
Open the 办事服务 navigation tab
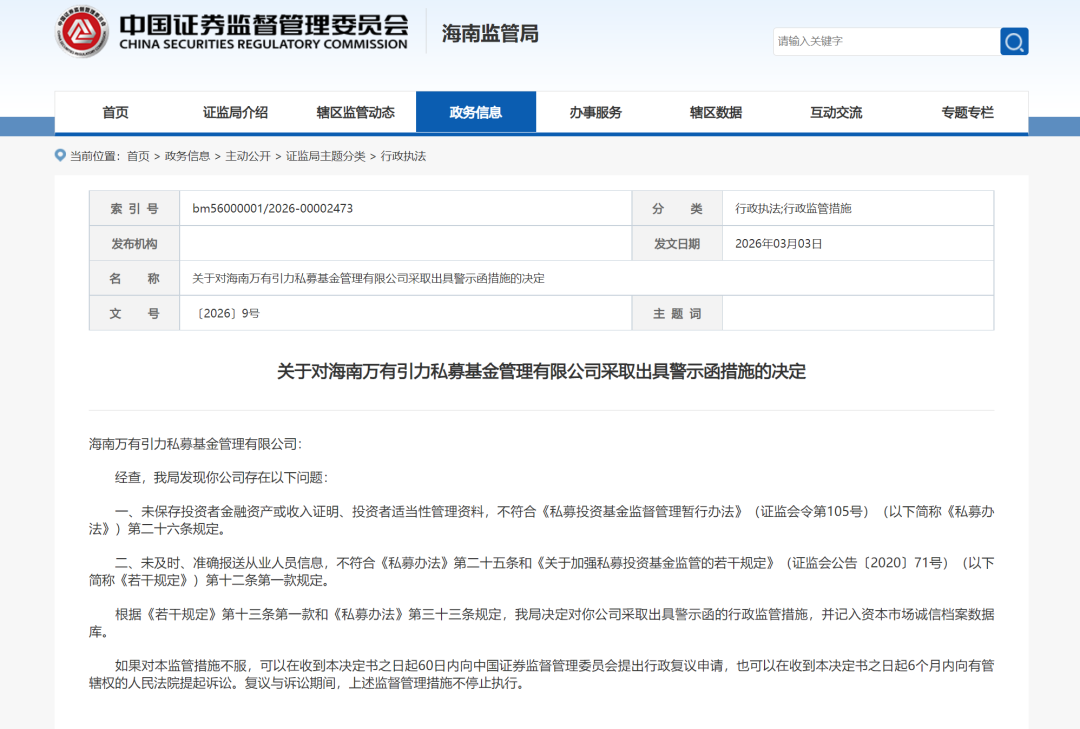(596, 112)
